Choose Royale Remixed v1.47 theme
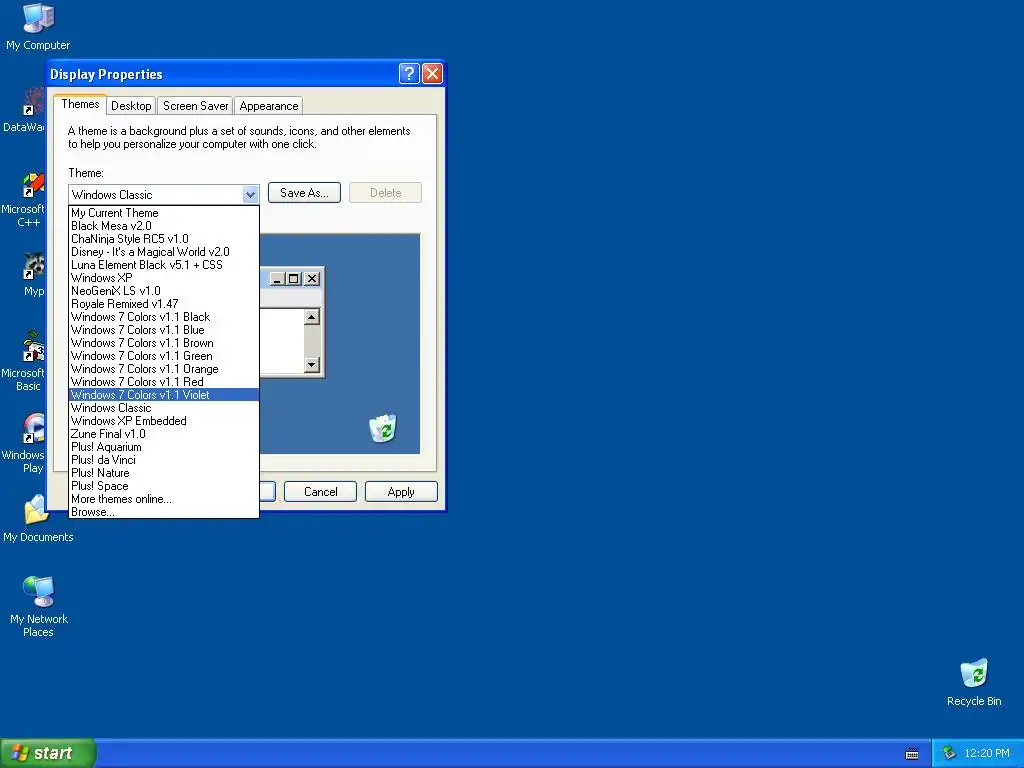Screen dimensions: 1024x768 point(164,304)
